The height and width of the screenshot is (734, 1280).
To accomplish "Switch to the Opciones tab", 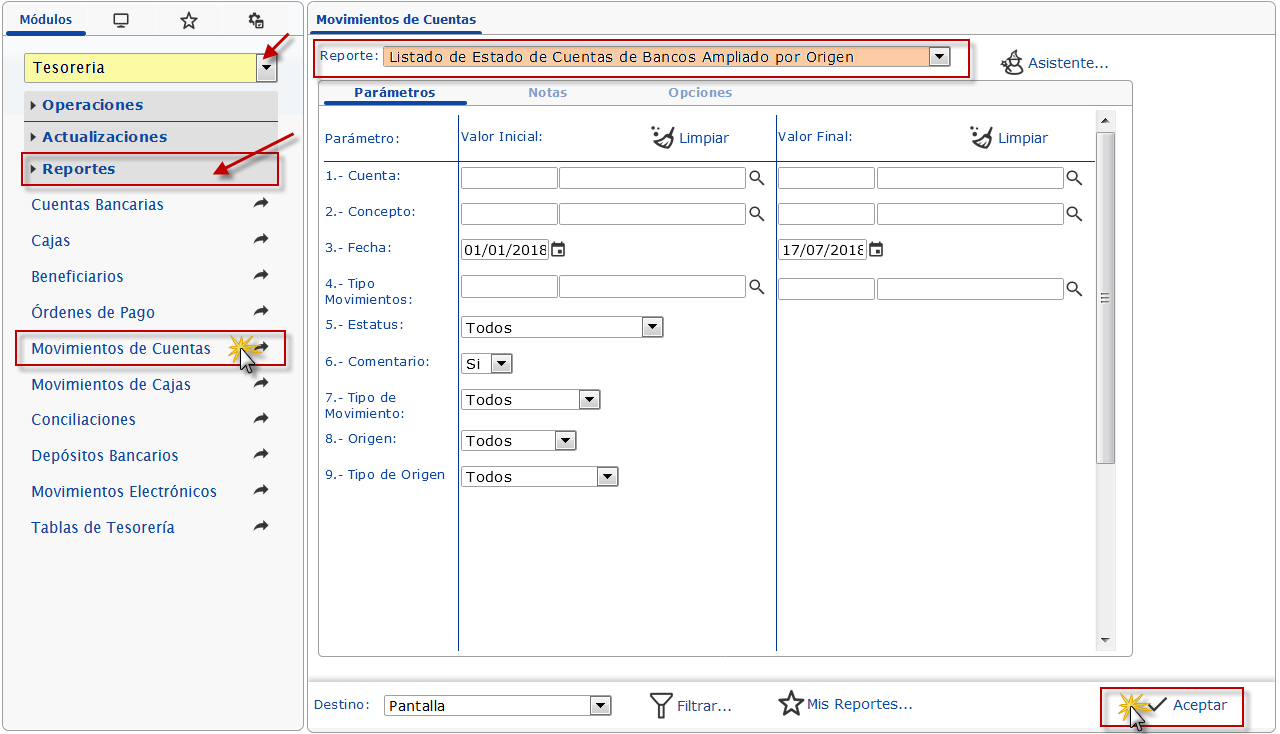I will point(700,92).
